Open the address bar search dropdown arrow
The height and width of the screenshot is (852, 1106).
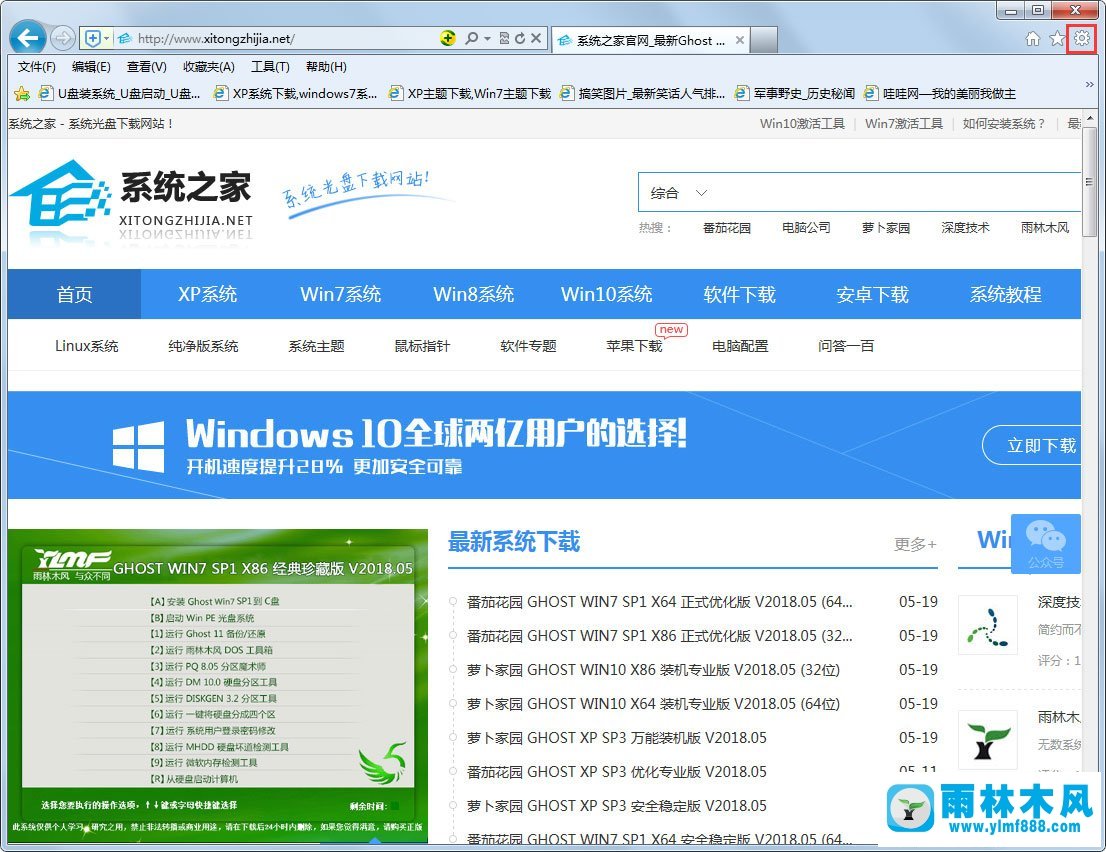[x=487, y=39]
